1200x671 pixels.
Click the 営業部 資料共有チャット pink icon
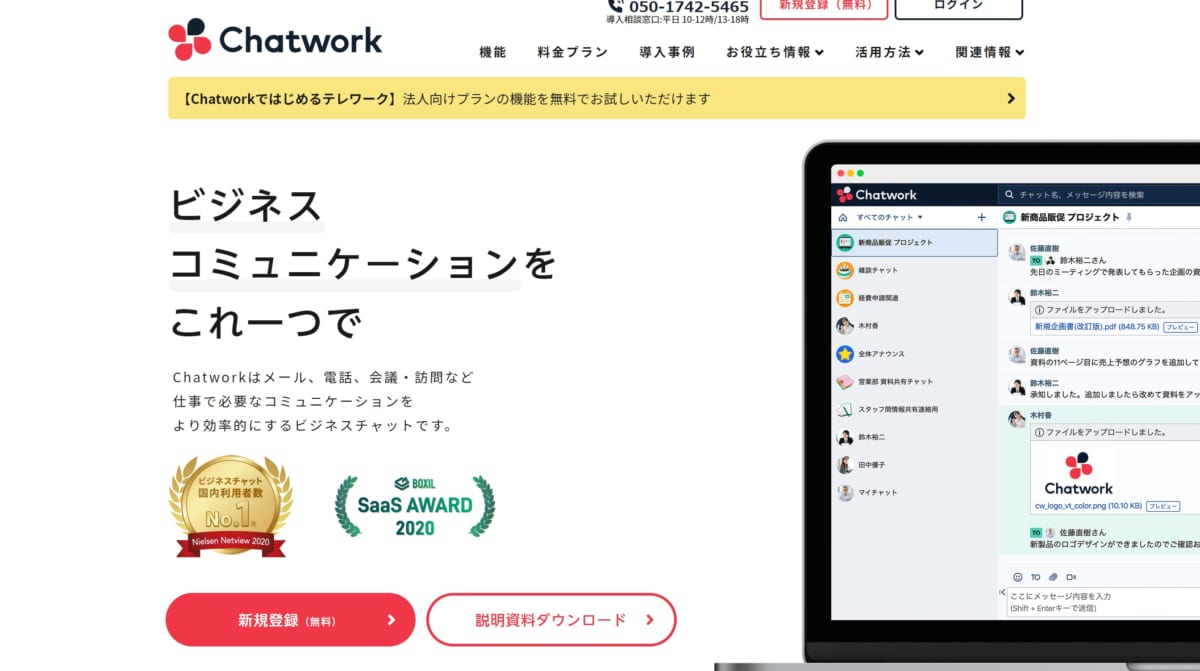(845, 381)
